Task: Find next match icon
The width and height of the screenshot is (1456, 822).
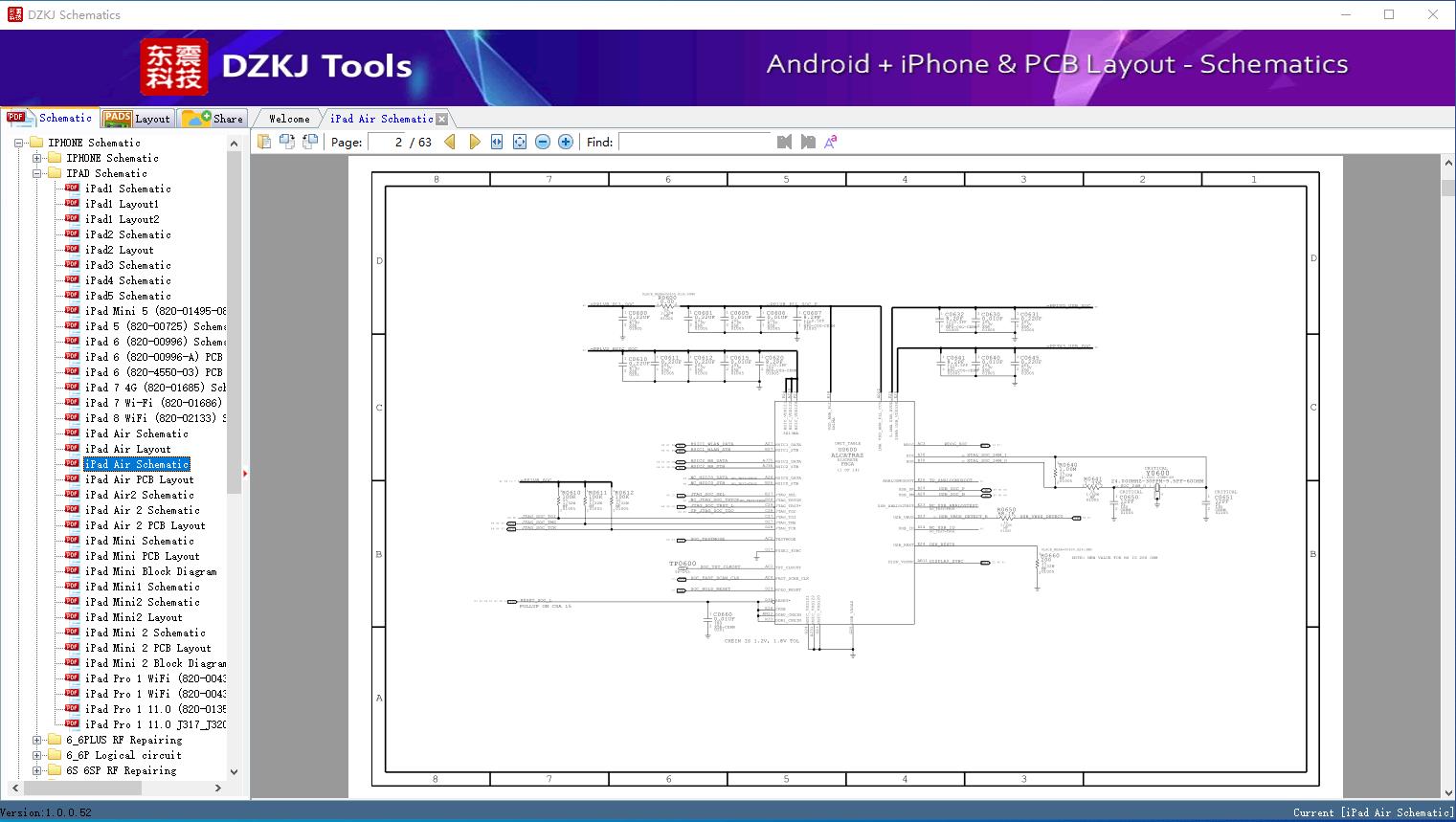Action: click(x=808, y=142)
